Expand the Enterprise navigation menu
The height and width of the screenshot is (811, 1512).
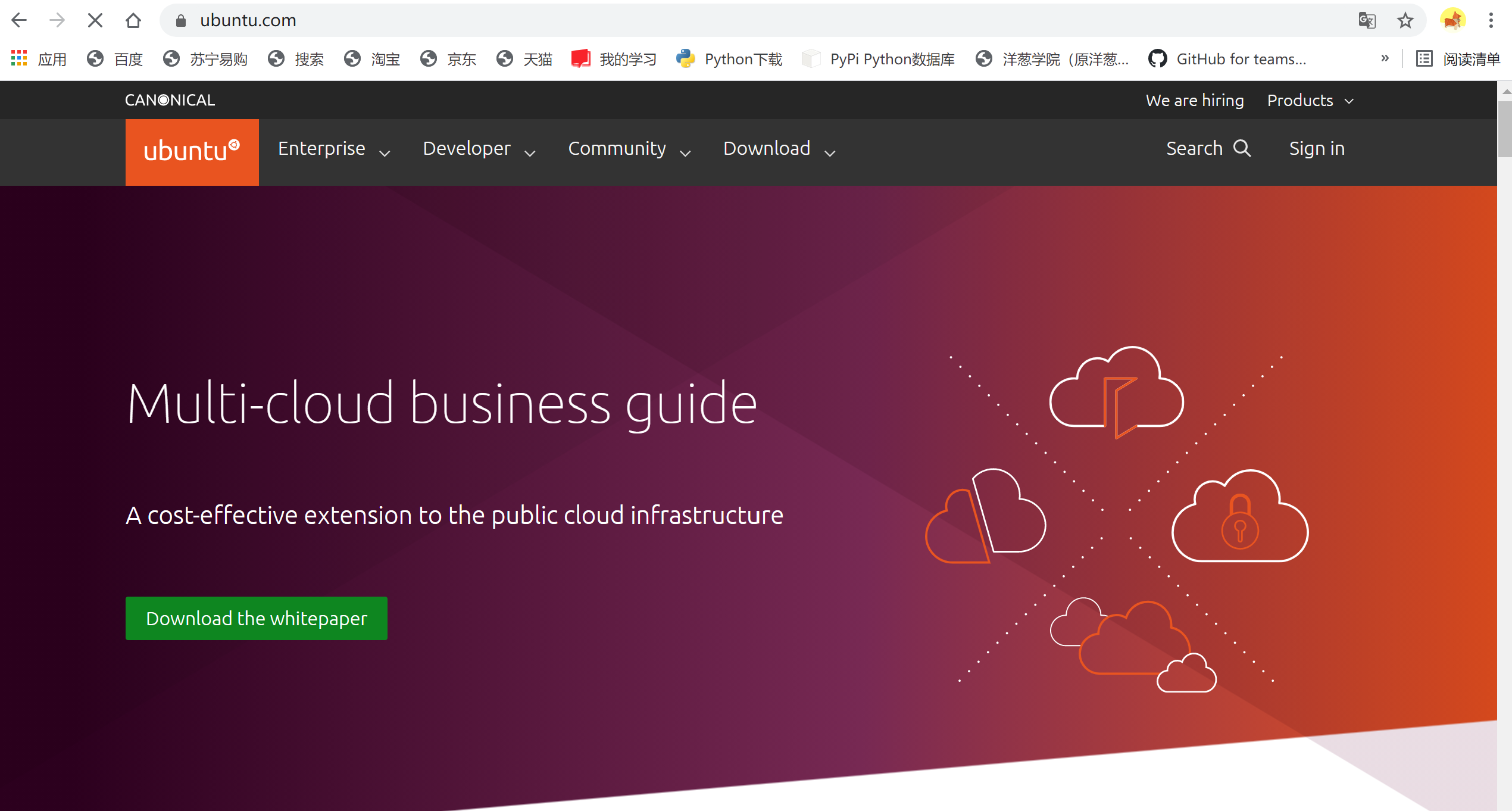click(x=334, y=149)
